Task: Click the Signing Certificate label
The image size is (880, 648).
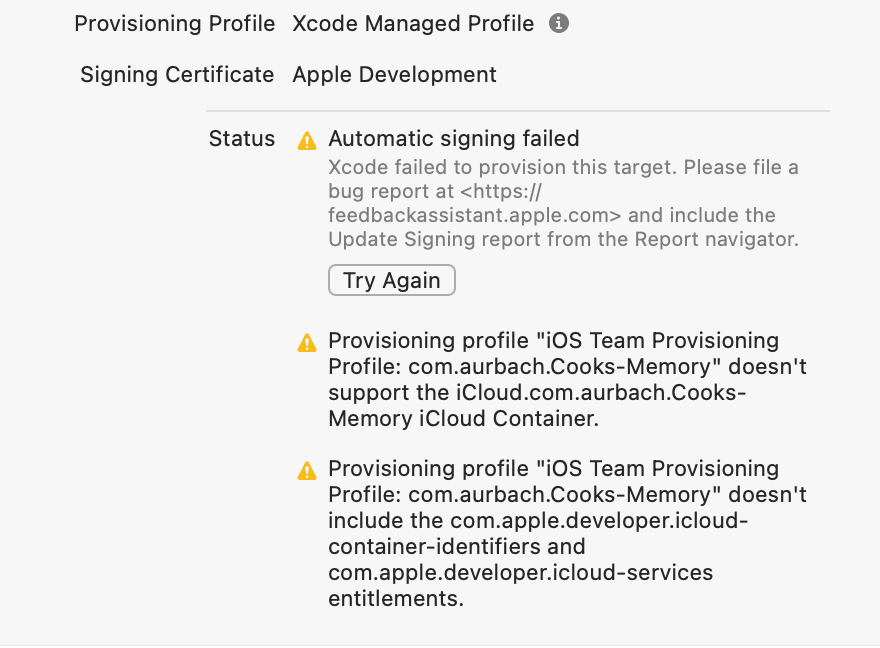Action: point(177,75)
